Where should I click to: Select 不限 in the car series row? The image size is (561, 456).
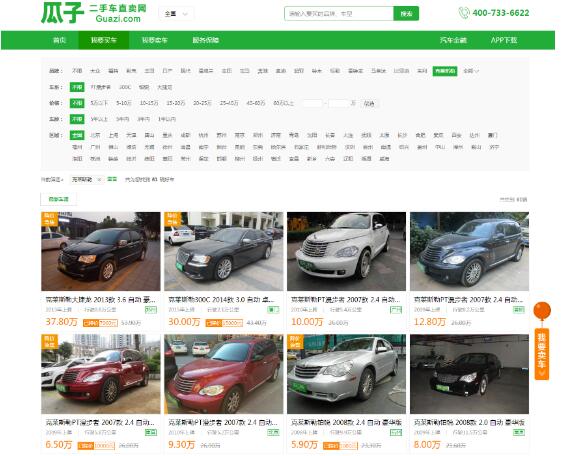pyautogui.click(x=77, y=87)
